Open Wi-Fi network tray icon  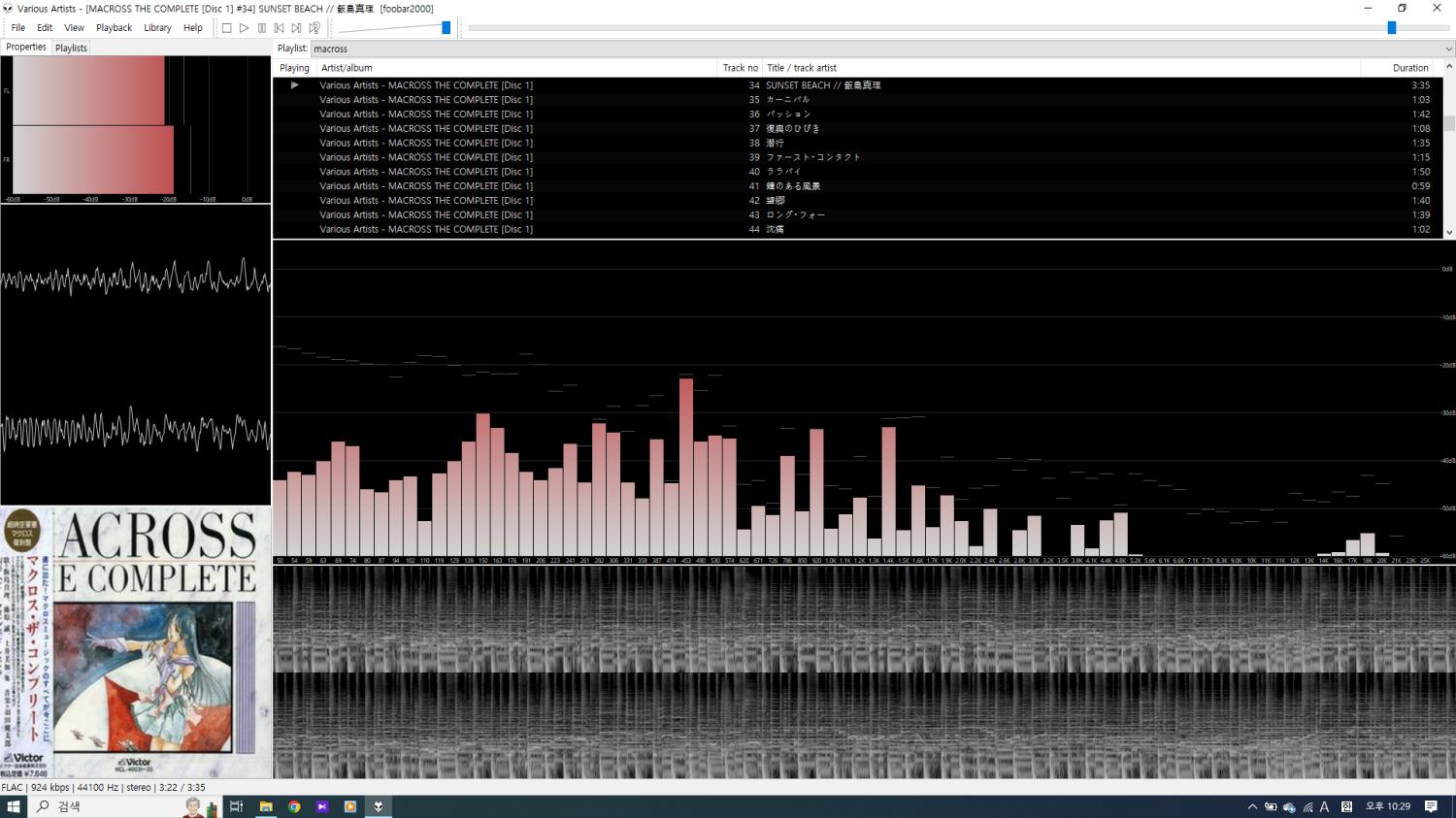point(1307,806)
